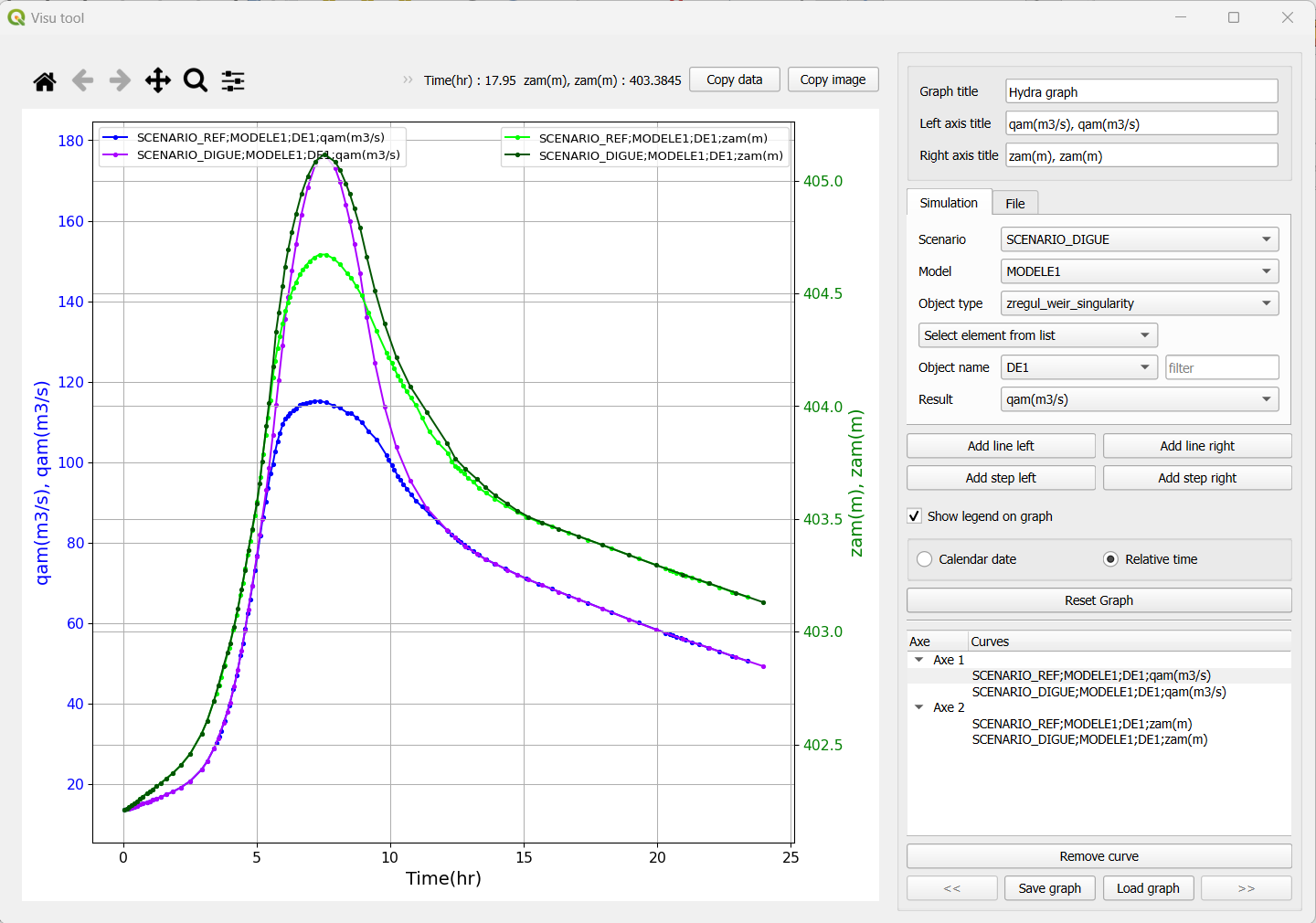Reset graph view with Home icon
The width and height of the screenshot is (1316, 923).
tap(45, 81)
